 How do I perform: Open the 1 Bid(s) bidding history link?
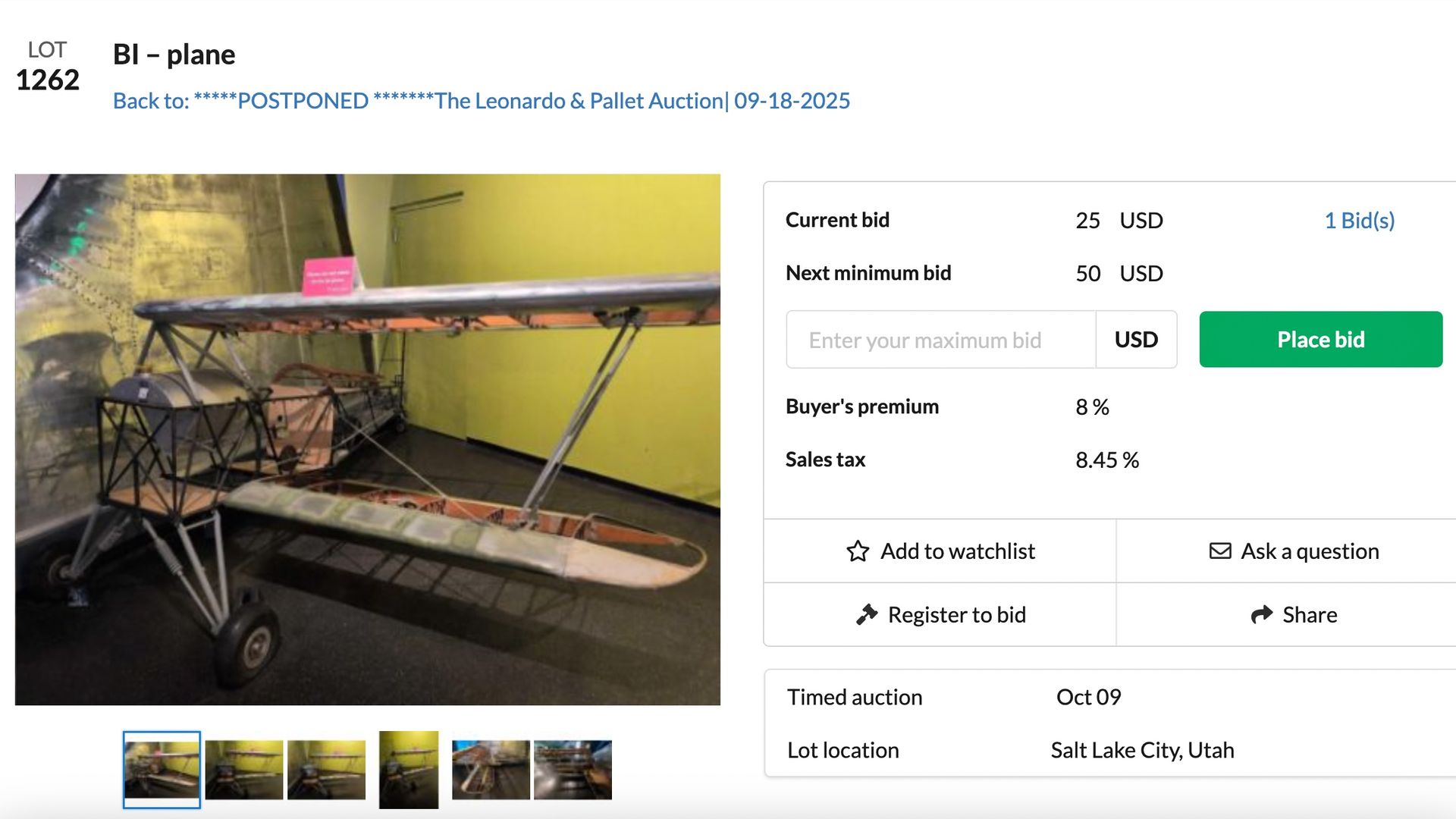click(1360, 221)
